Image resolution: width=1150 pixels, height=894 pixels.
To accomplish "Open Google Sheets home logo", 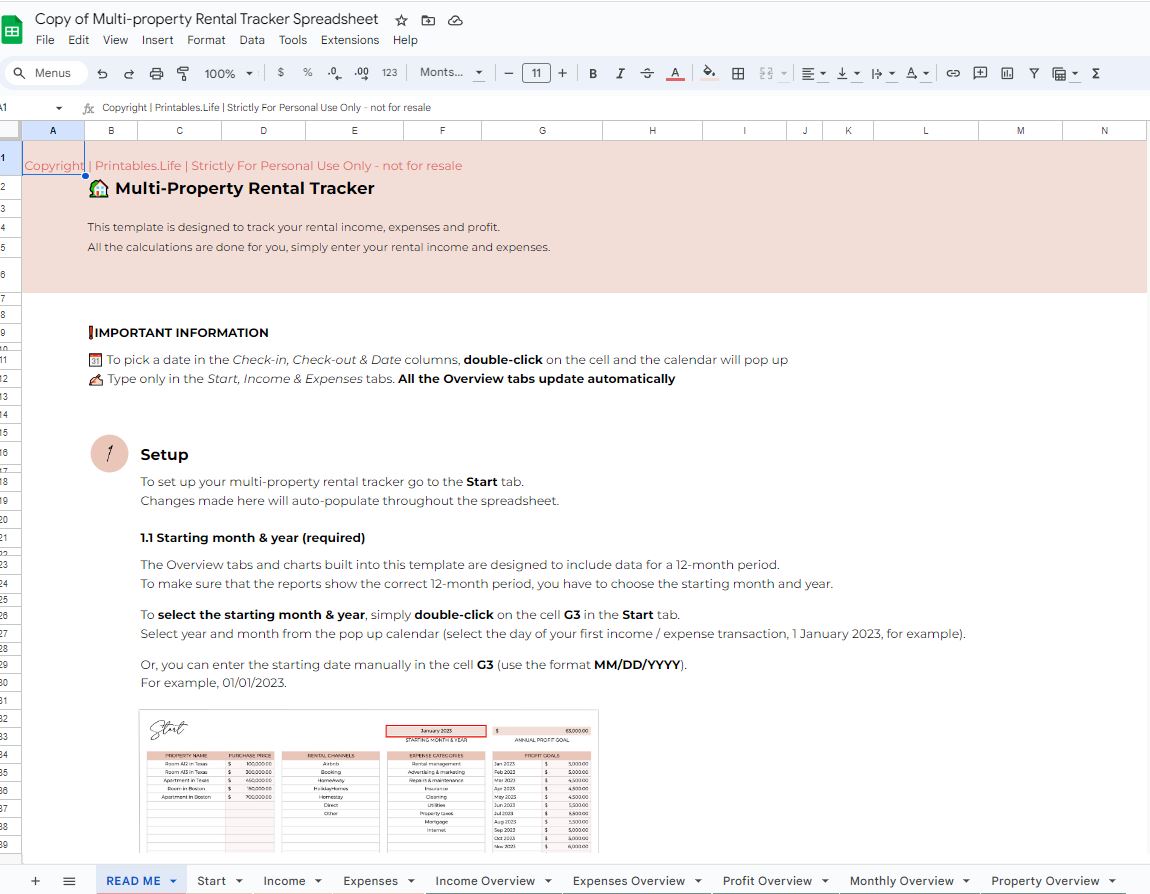I will point(12,32).
